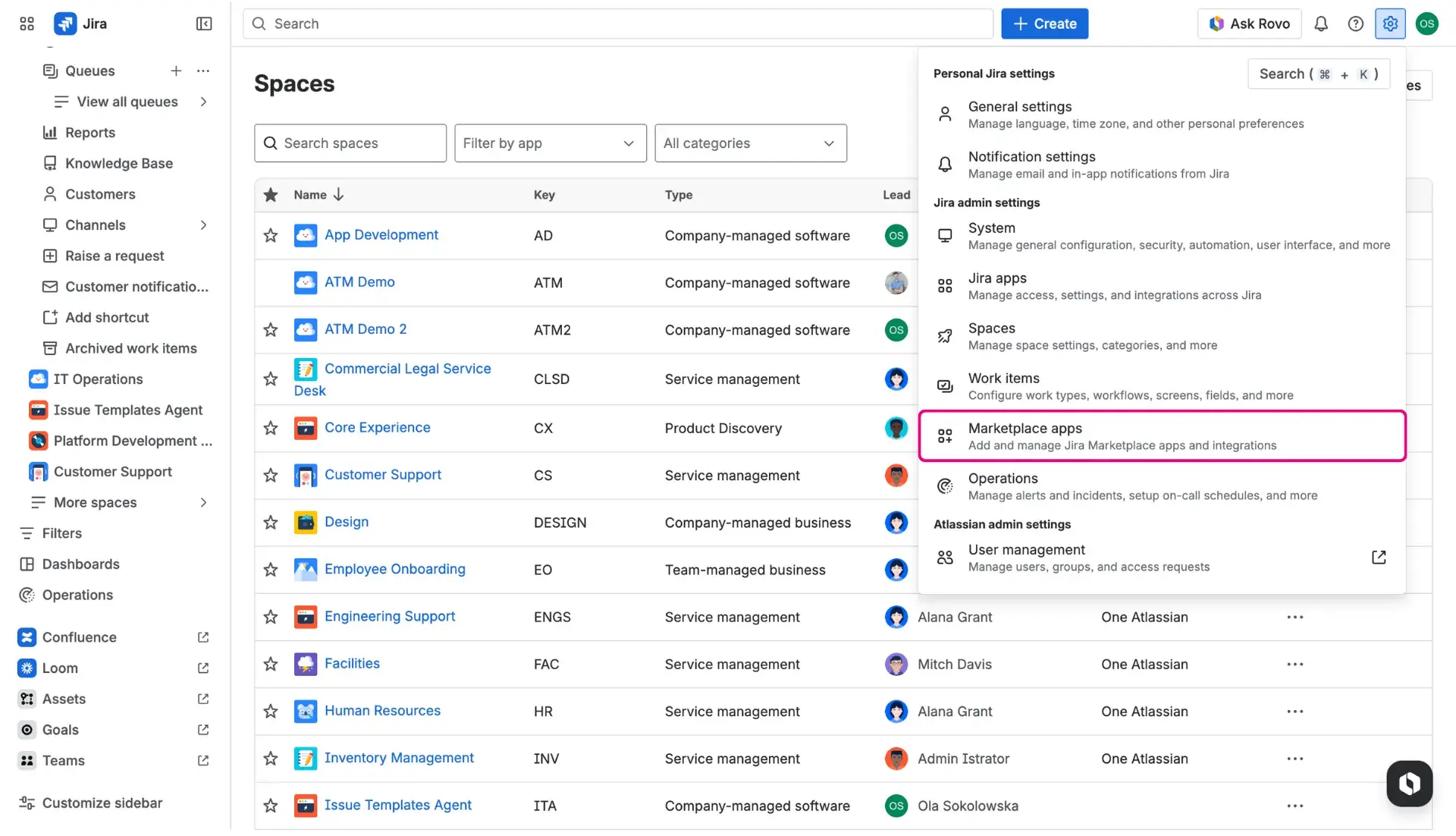
Task: Click the Create button
Action: point(1044,24)
